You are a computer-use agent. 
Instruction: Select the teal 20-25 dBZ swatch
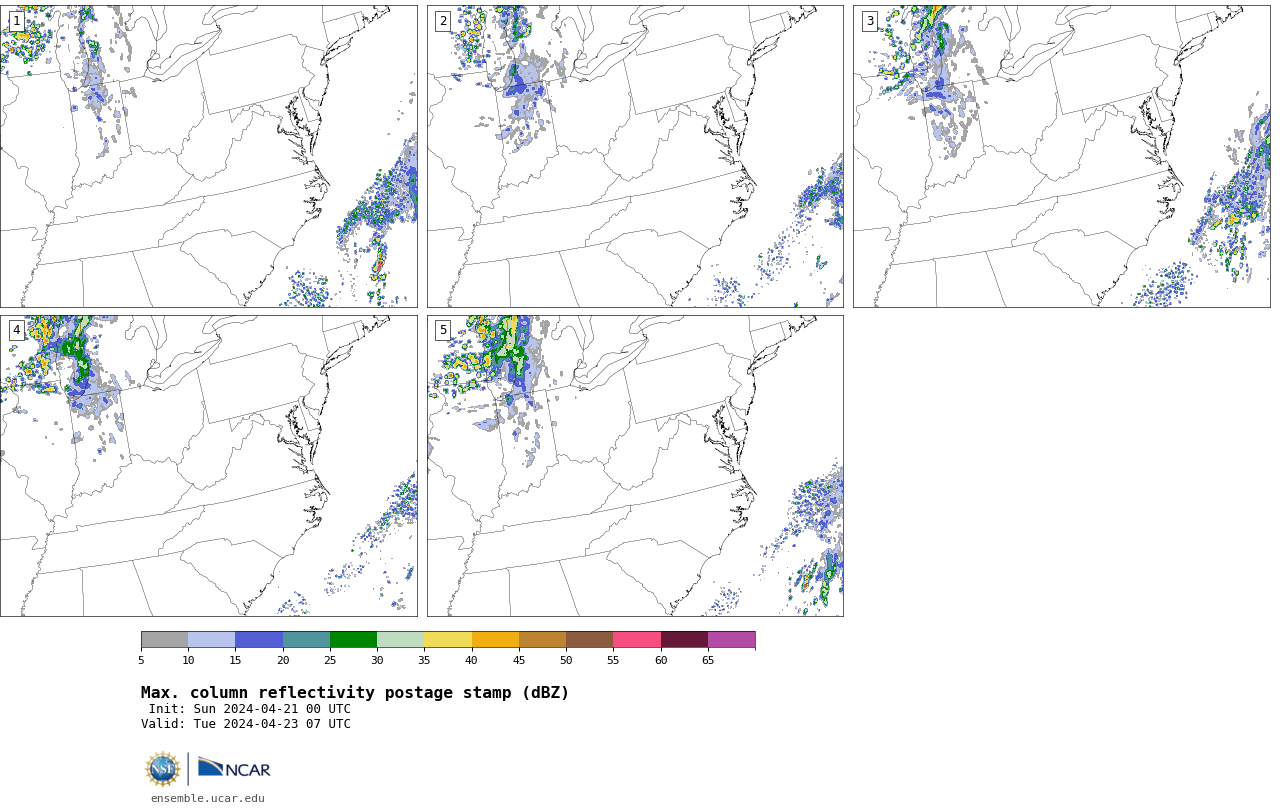click(x=306, y=640)
